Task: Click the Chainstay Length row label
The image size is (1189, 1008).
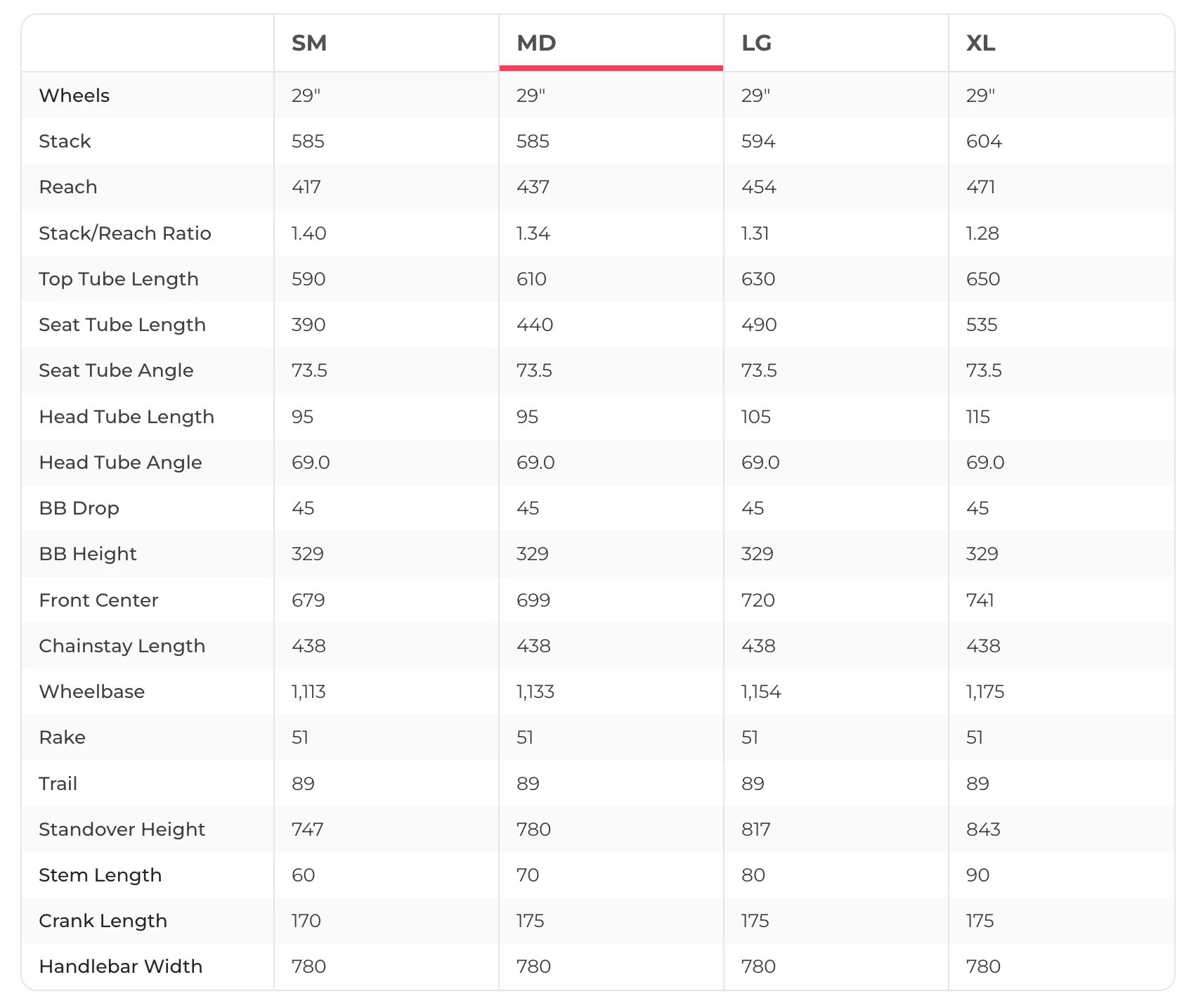Action: pos(122,646)
